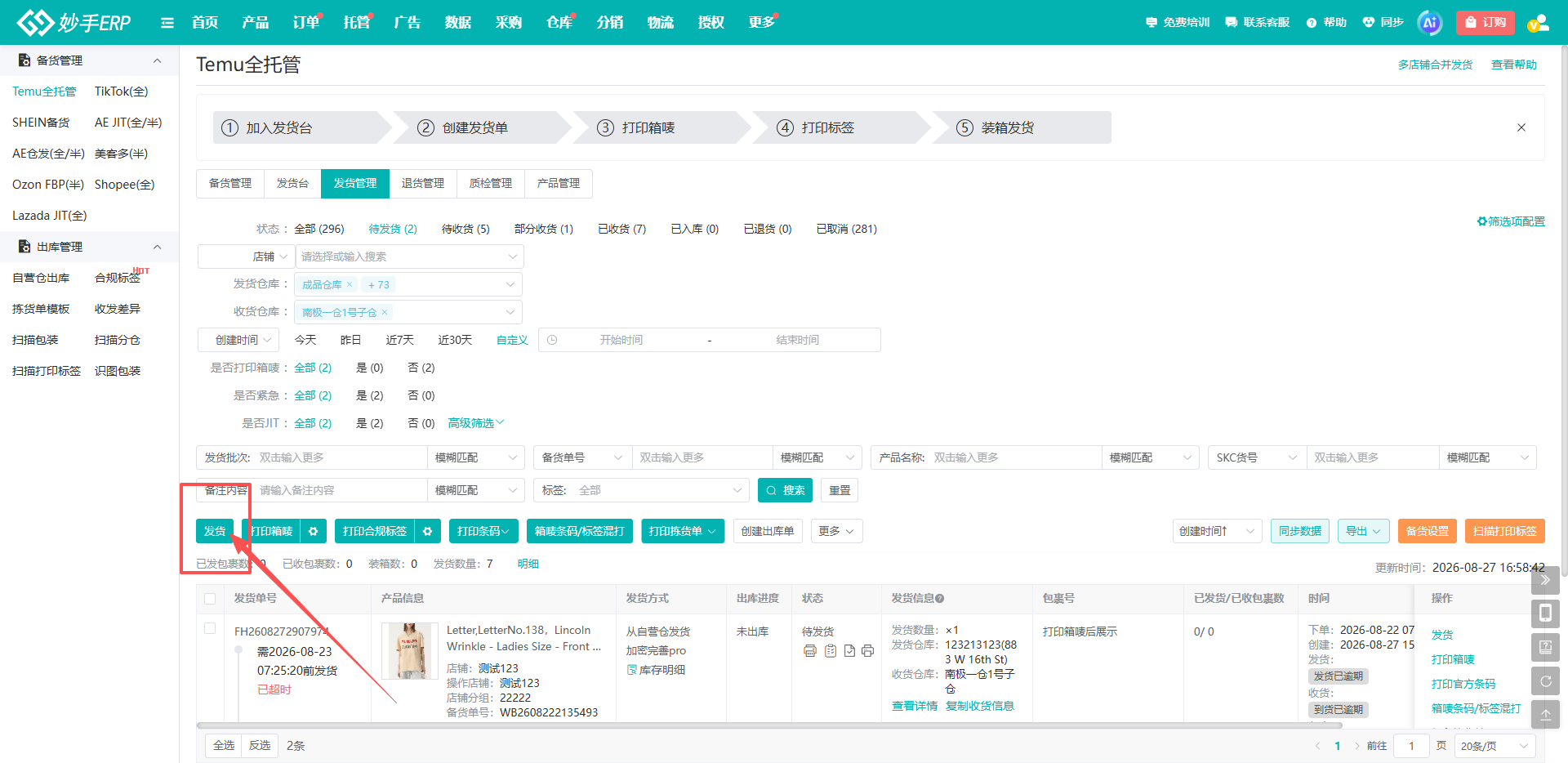Open the AI assistant icon
Viewport: 1568px width, 763px height.
pos(1429,23)
